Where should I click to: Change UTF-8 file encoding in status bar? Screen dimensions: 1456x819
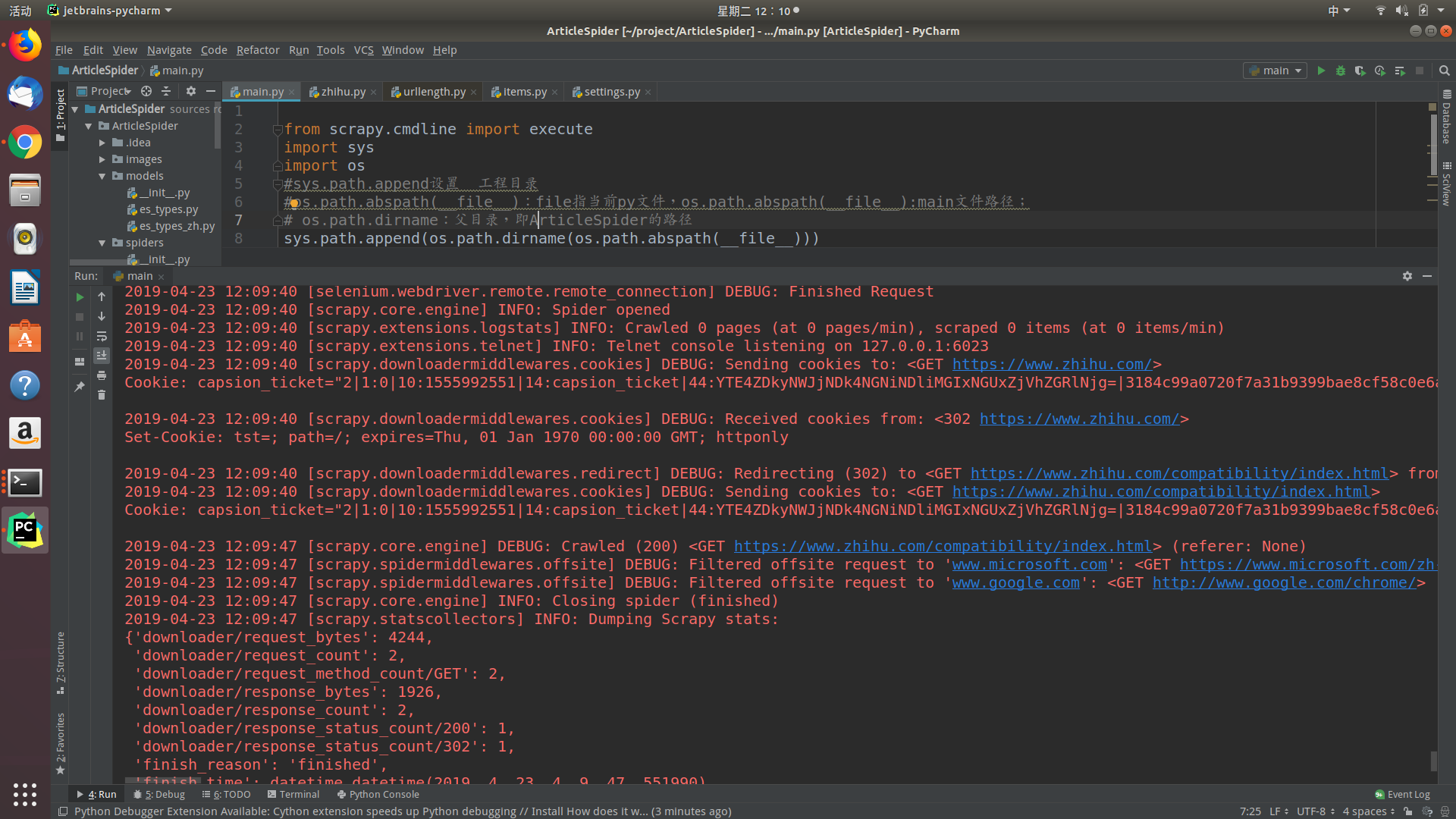point(1316,811)
